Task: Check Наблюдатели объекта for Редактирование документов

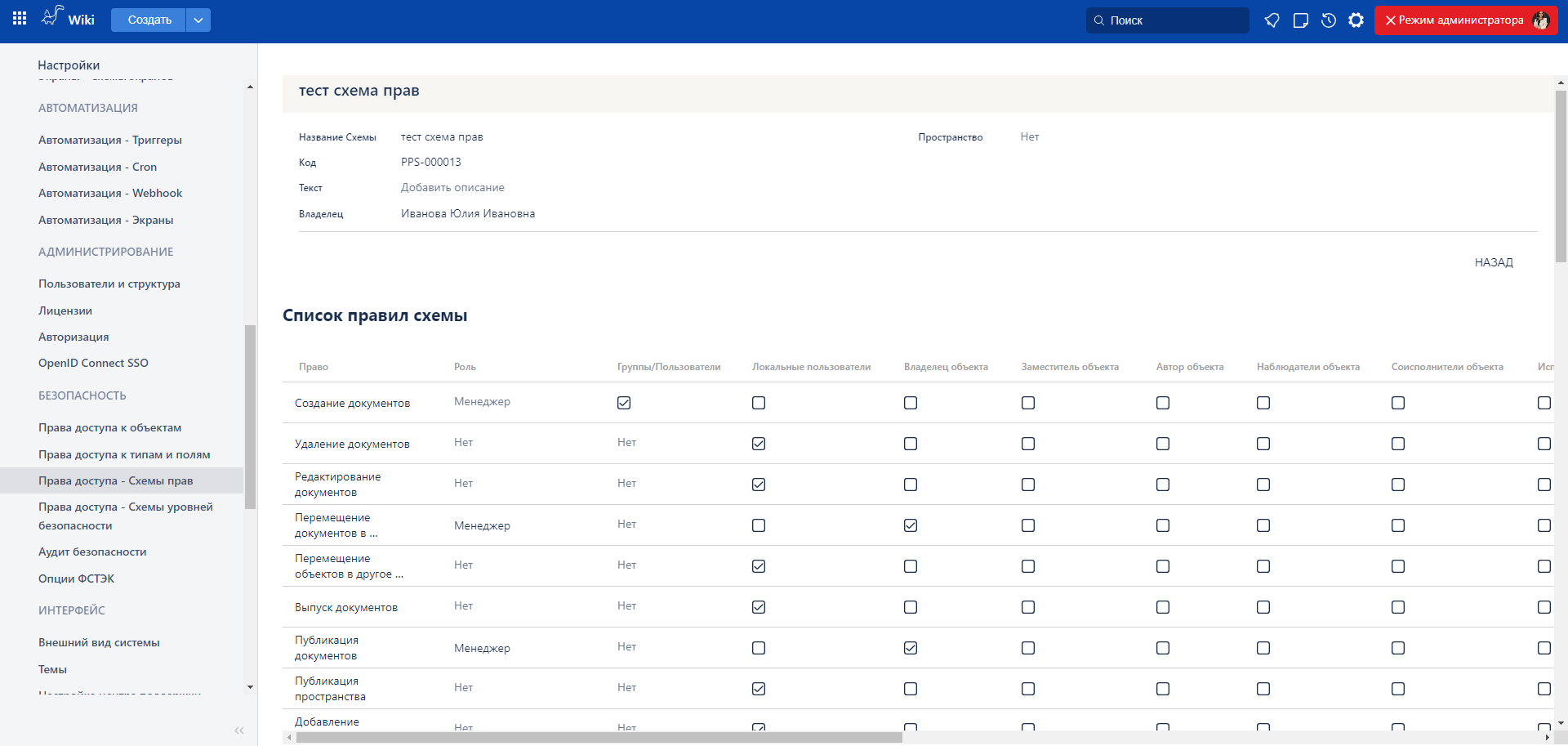Action: (x=1263, y=485)
